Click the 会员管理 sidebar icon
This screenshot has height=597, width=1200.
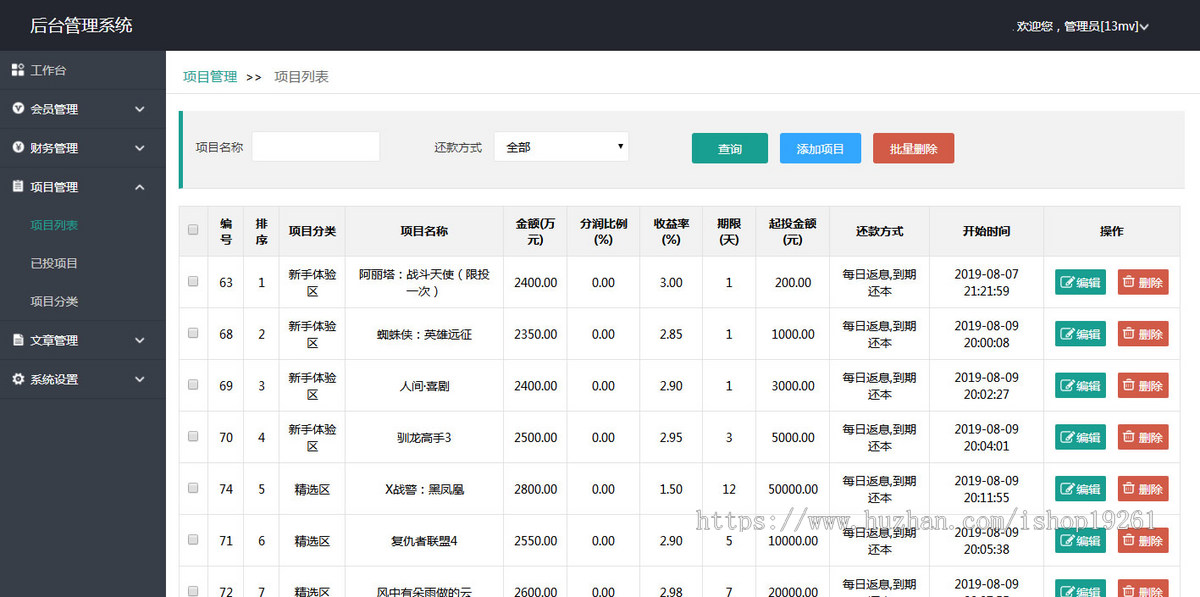(18, 108)
